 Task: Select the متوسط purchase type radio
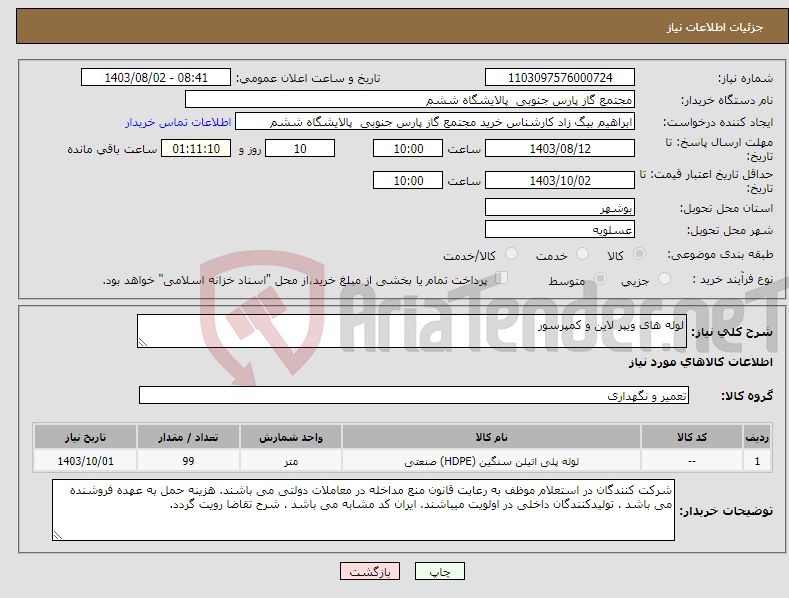tap(600, 278)
